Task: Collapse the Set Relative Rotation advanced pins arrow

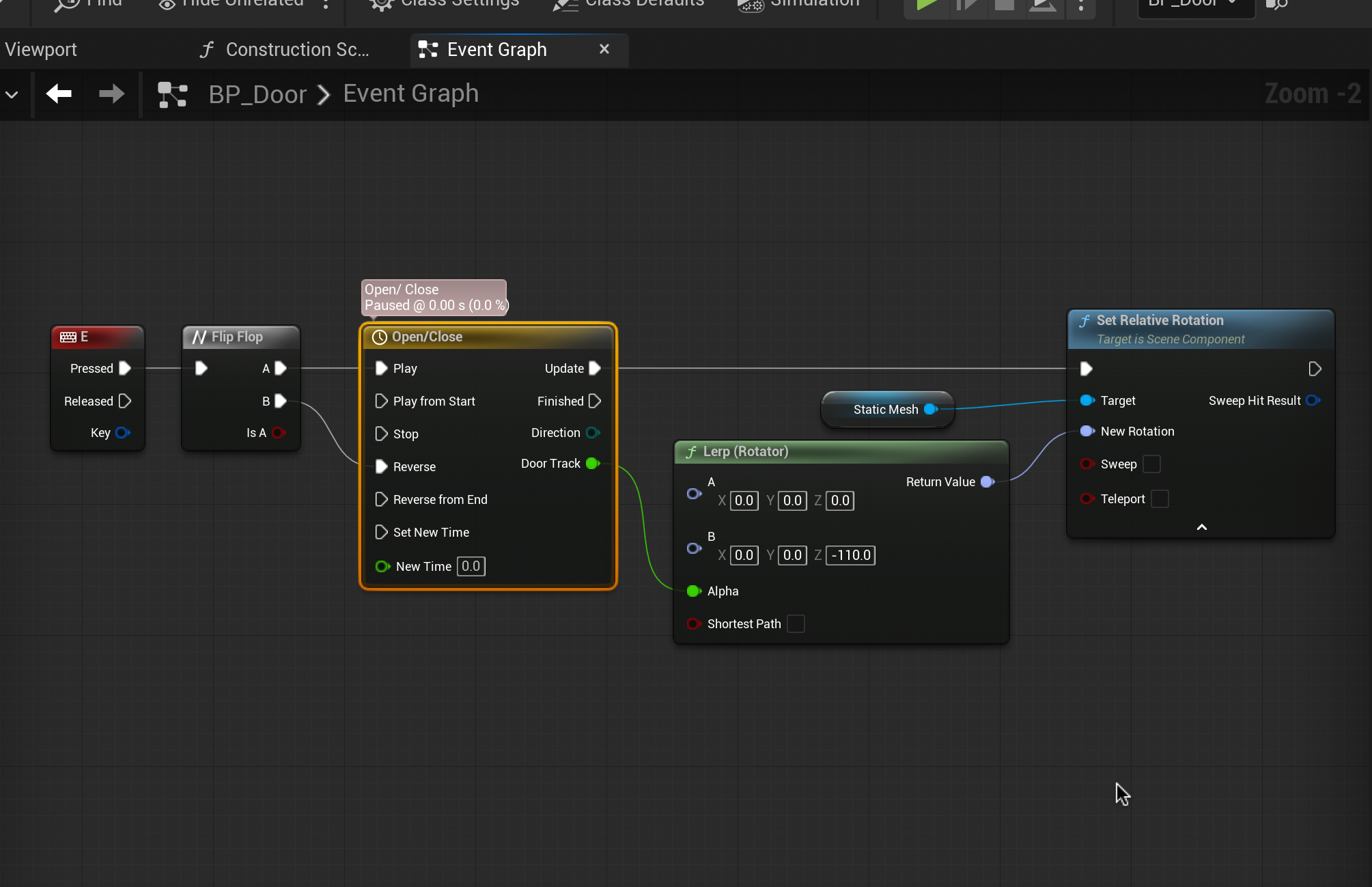Action: pos(1202,527)
